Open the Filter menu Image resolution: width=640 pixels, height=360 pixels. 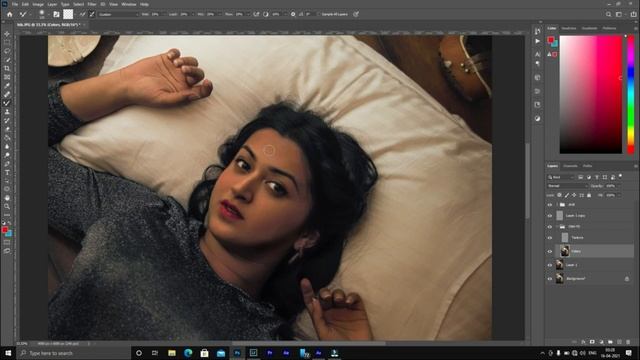click(x=91, y=4)
